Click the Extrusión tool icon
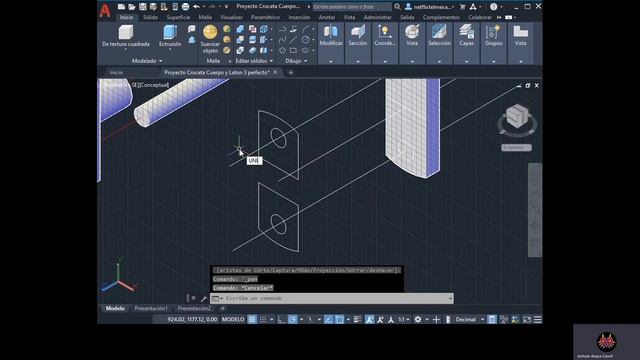The height and width of the screenshot is (360, 640). click(170, 32)
